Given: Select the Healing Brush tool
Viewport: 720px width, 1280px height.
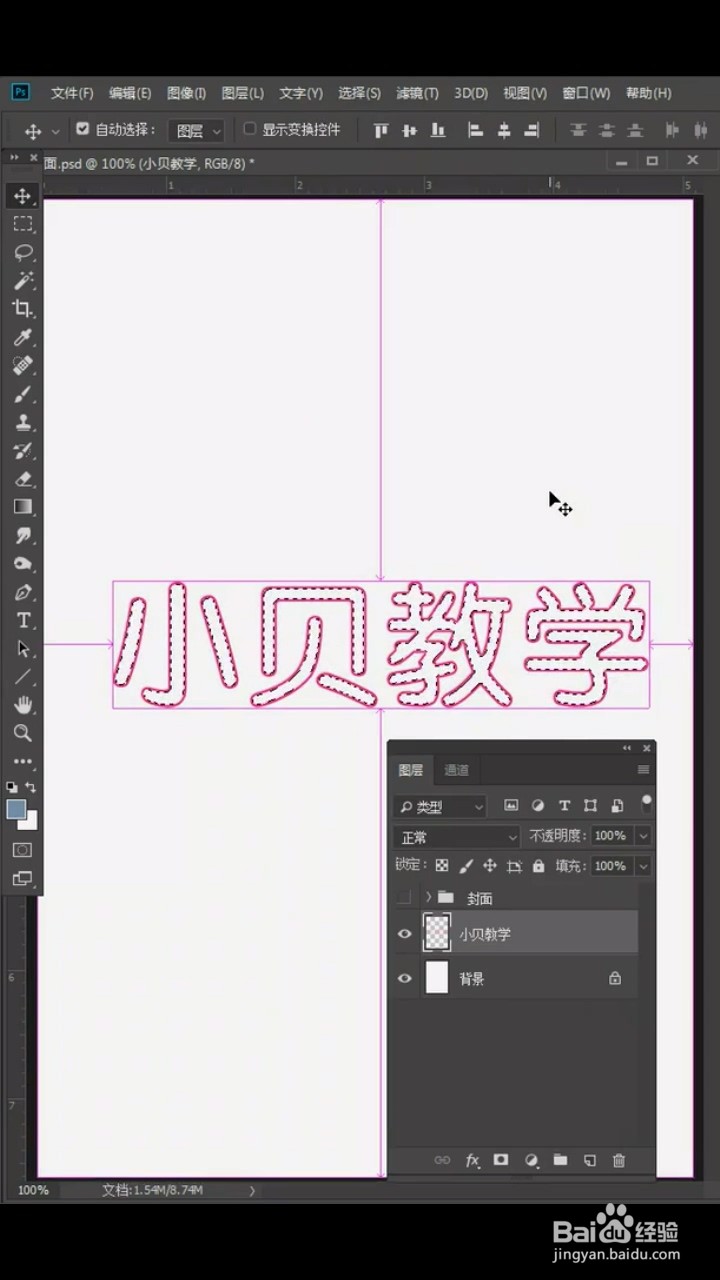Looking at the screenshot, I should pos(23,365).
